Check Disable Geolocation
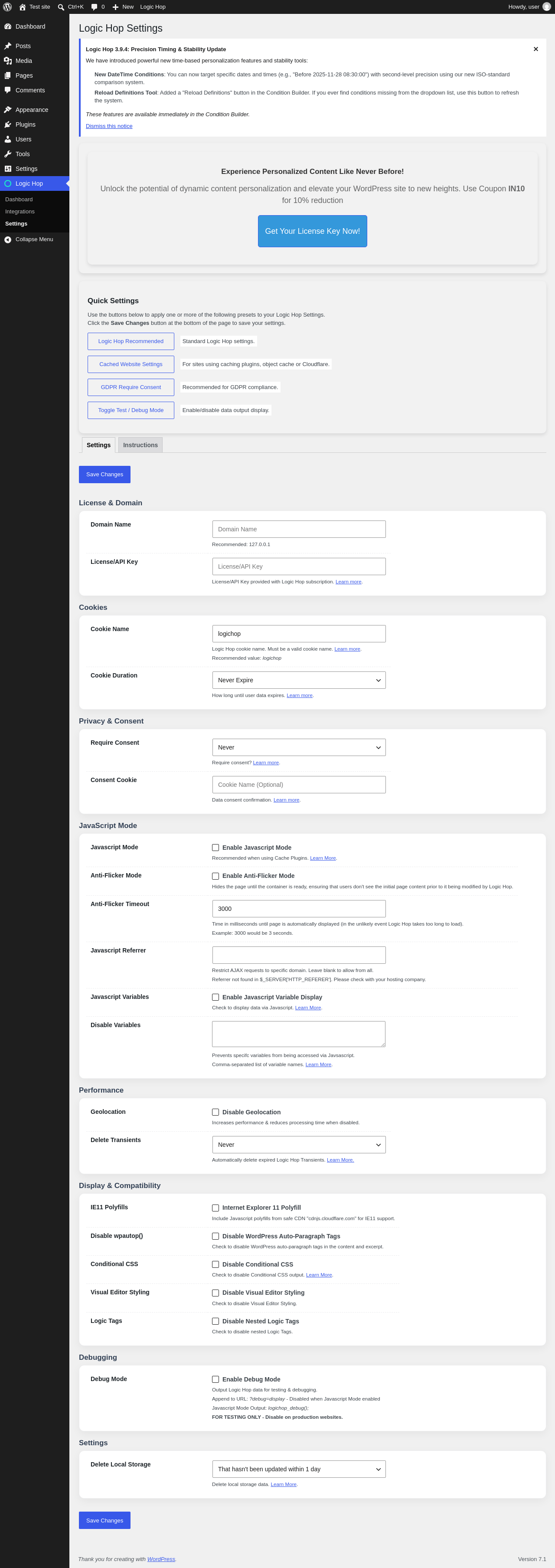Screen dimensions: 555x1568 pyautogui.click(x=215, y=1112)
